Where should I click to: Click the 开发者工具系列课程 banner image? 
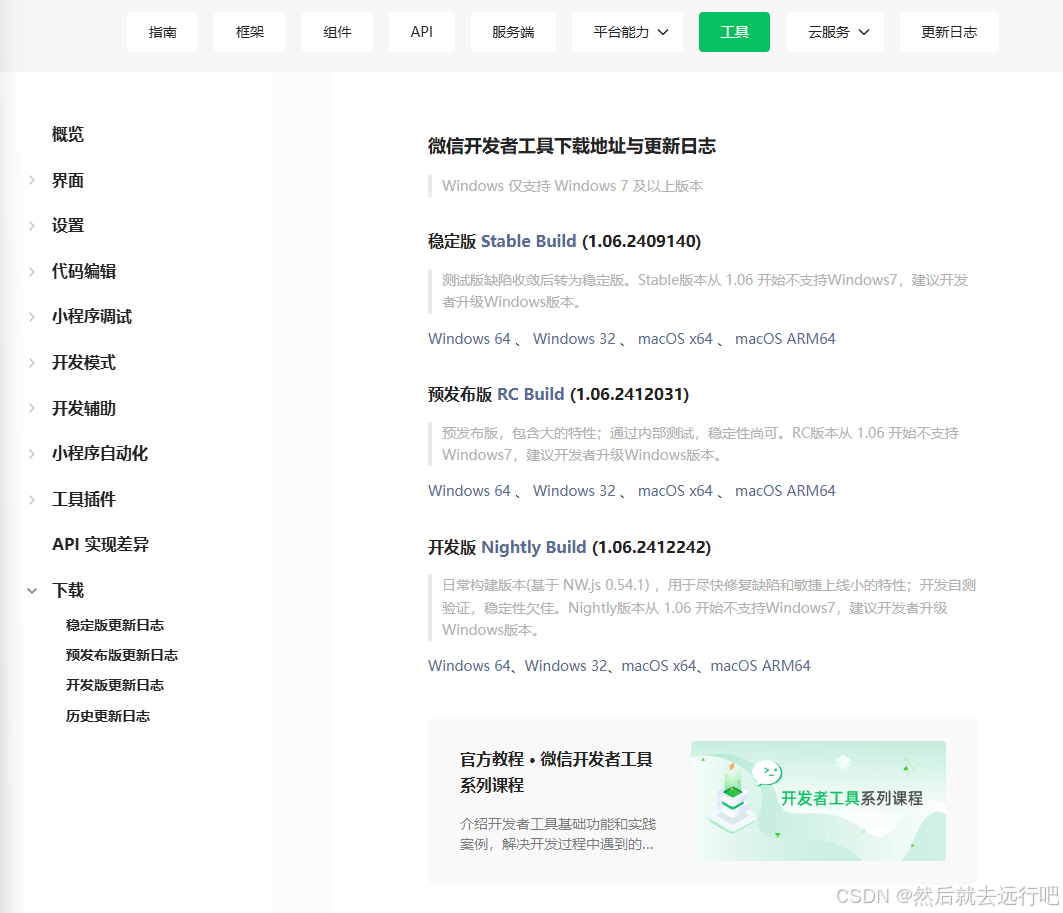[818, 800]
